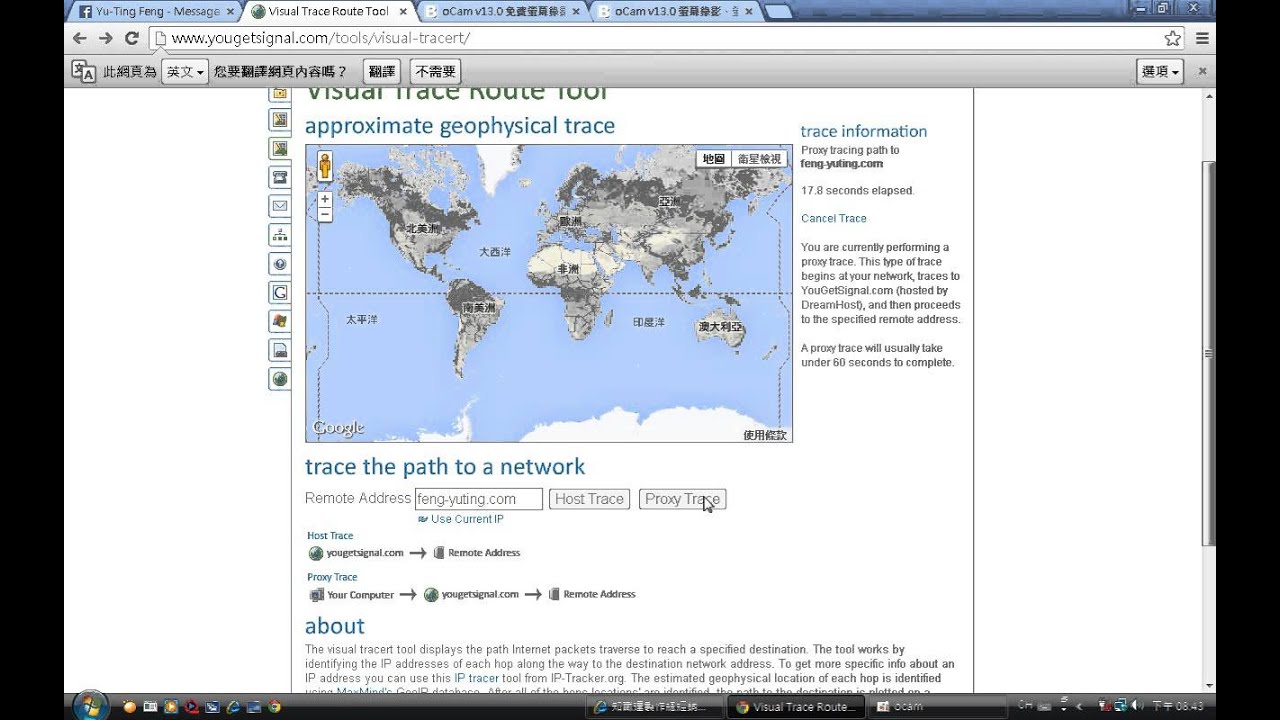Click the volume speaker tray icon
1280x720 pixels.
click(1137, 706)
